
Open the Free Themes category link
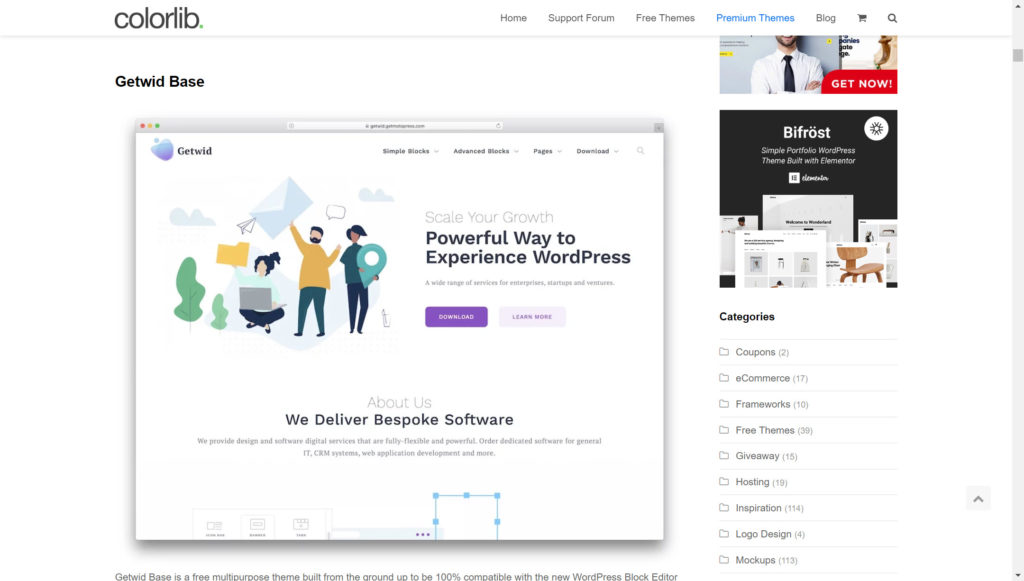pyautogui.click(x=765, y=430)
